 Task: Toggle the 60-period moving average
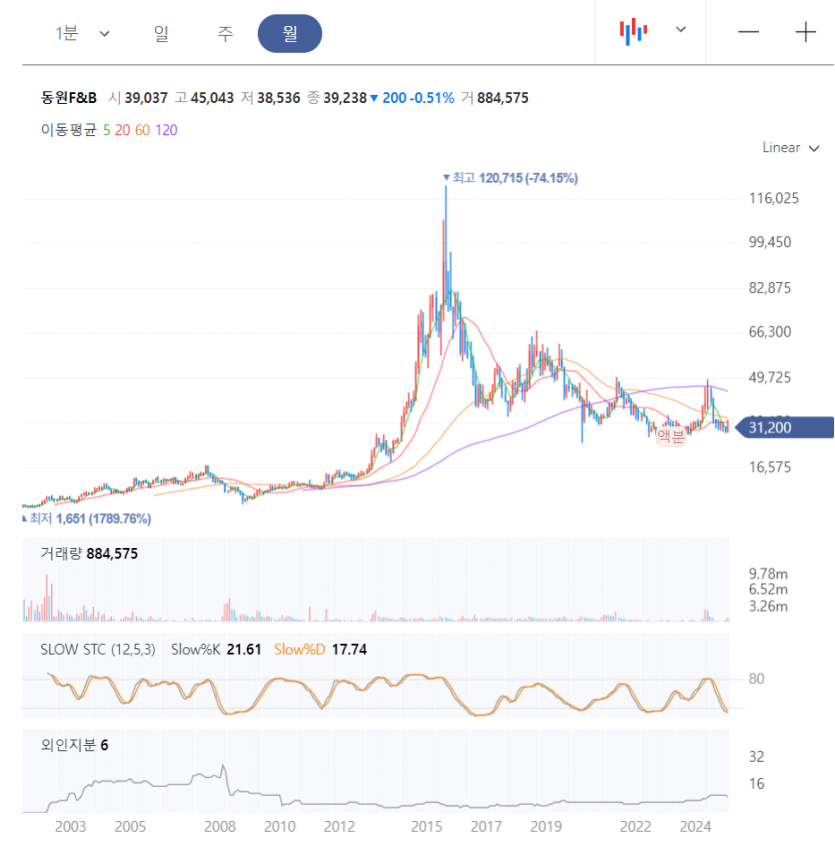coord(142,130)
